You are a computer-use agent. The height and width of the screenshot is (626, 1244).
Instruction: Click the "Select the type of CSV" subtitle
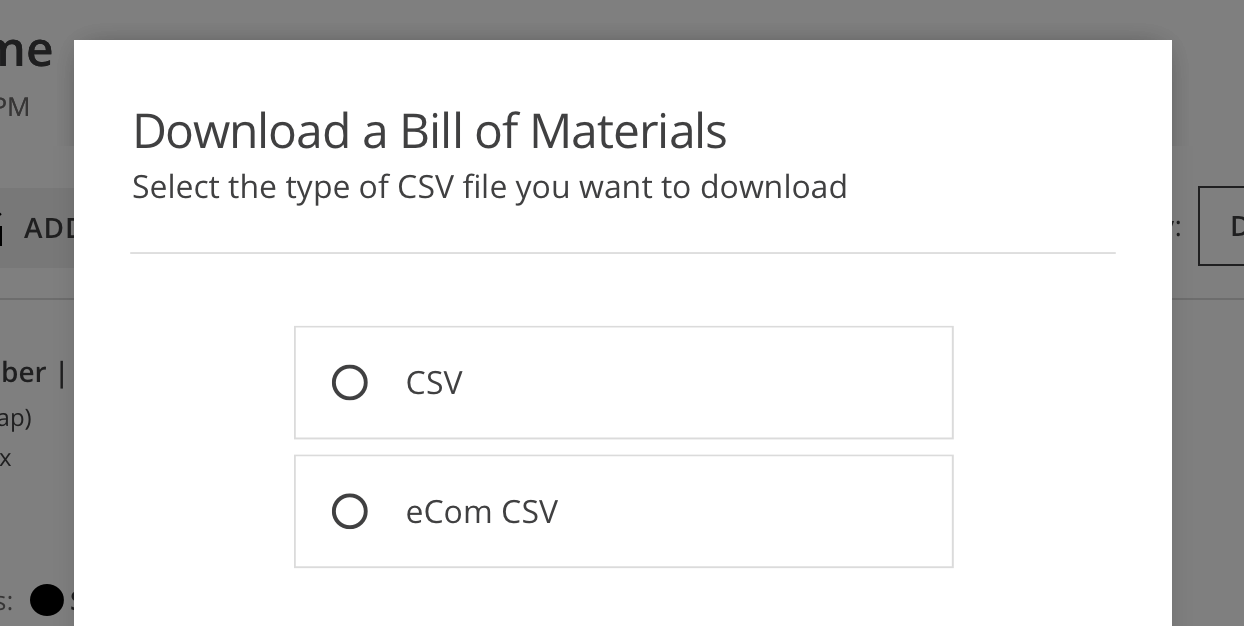489,187
